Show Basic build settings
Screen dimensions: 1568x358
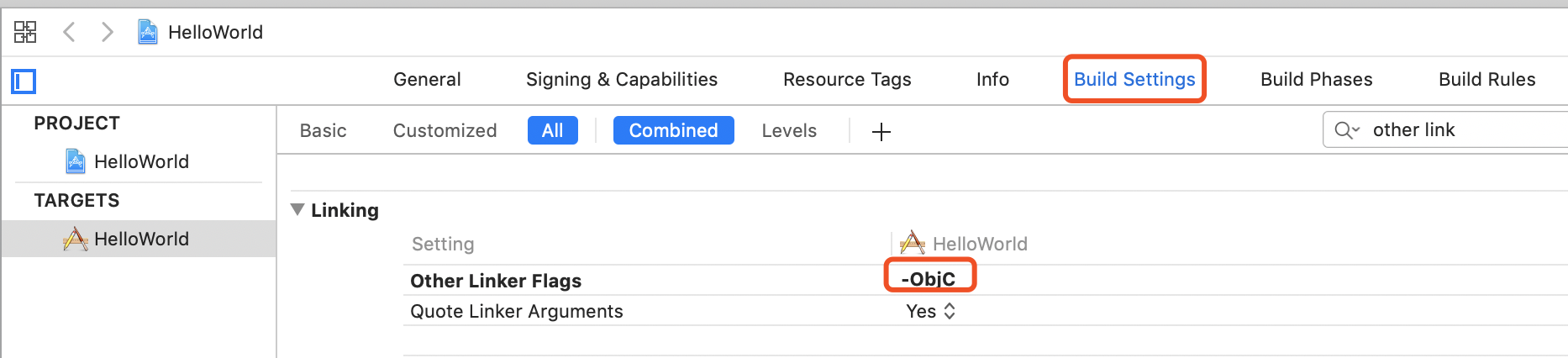323,130
